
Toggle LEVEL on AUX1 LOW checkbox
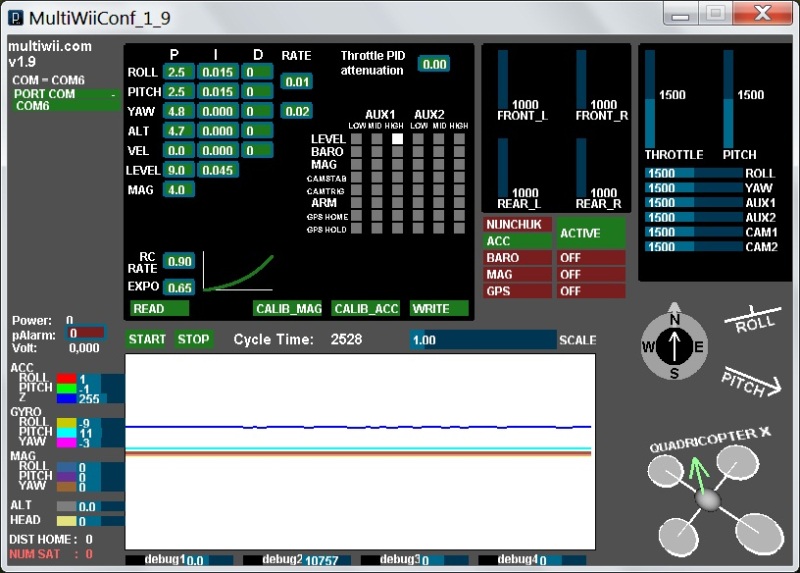(357, 139)
